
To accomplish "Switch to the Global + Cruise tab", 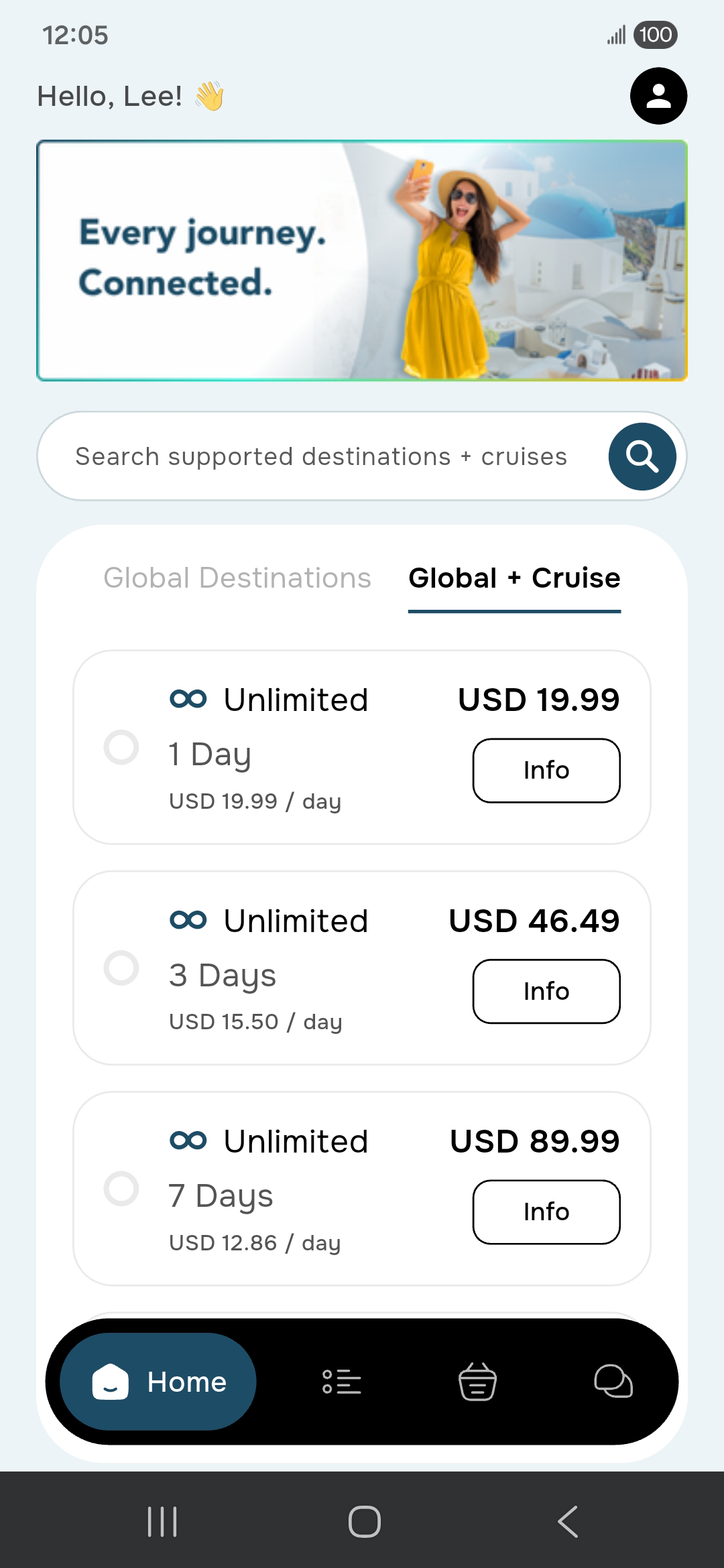I will pyautogui.click(x=515, y=578).
